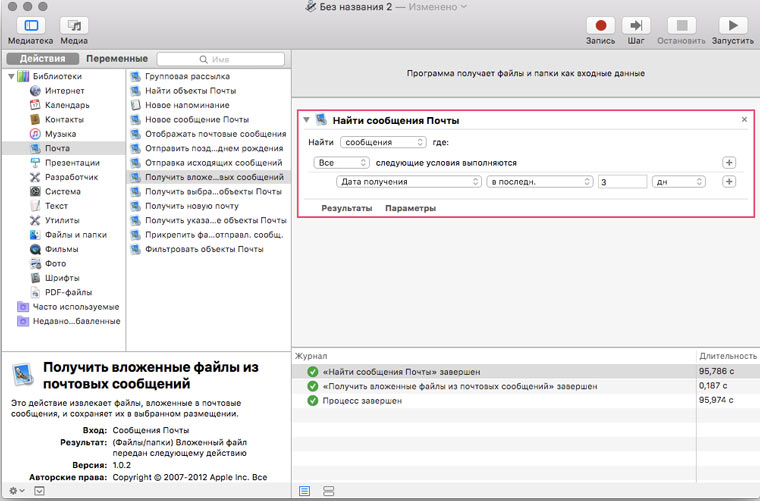
Task: Toggle the Медиатека library panel
Action: [31, 25]
